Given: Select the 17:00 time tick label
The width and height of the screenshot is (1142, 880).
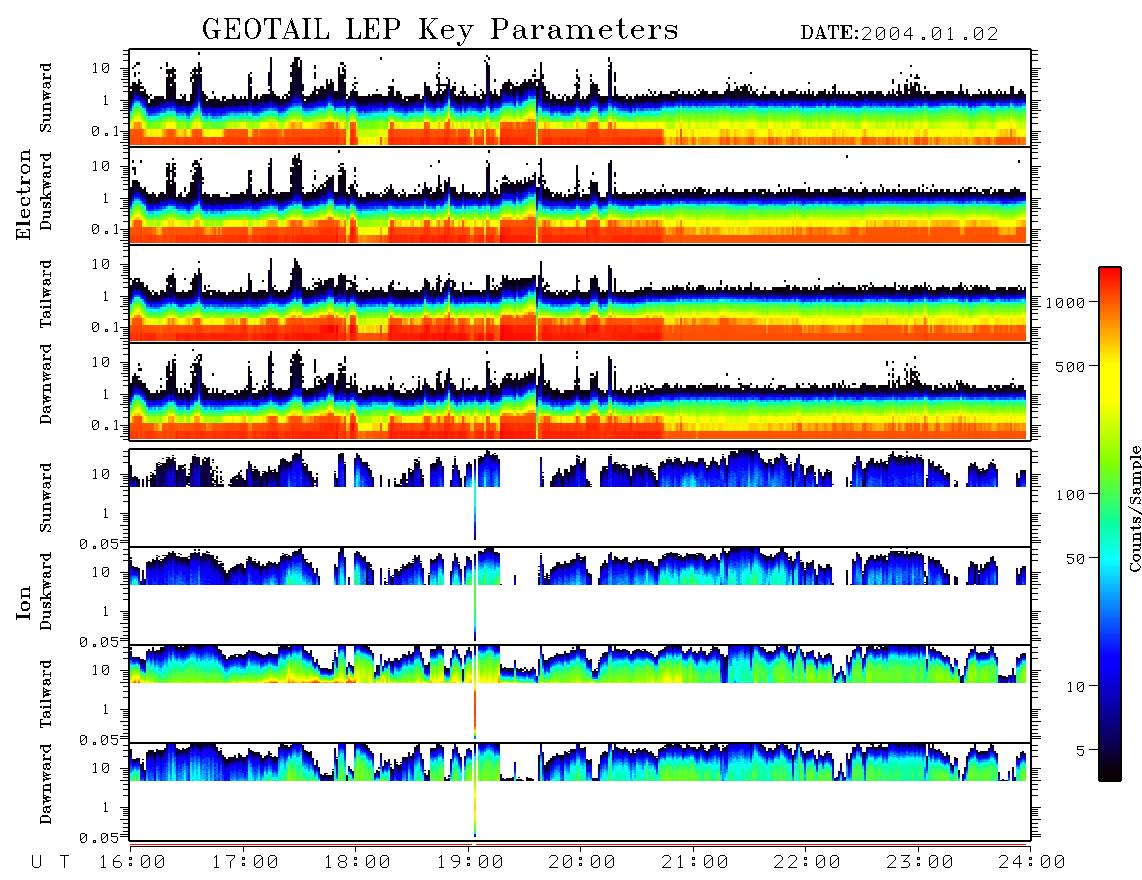Looking at the screenshot, I should (x=245, y=863).
